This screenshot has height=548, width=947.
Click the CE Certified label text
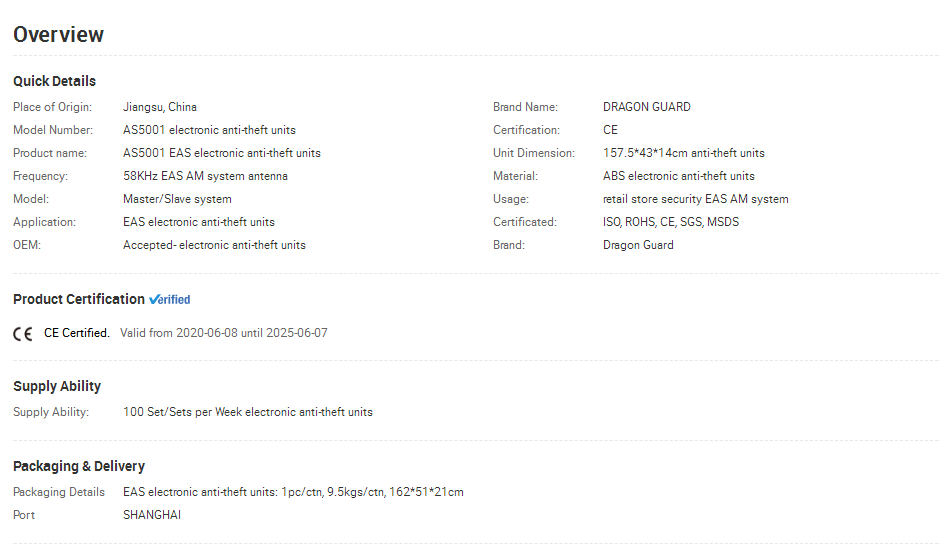[x=77, y=333]
